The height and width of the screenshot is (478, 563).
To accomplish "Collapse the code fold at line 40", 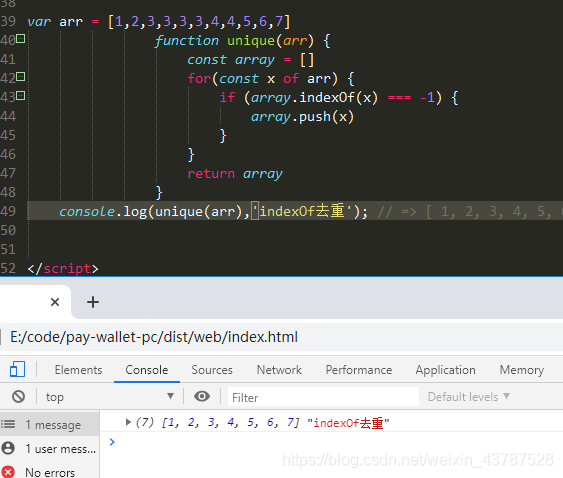I will pos(21,38).
